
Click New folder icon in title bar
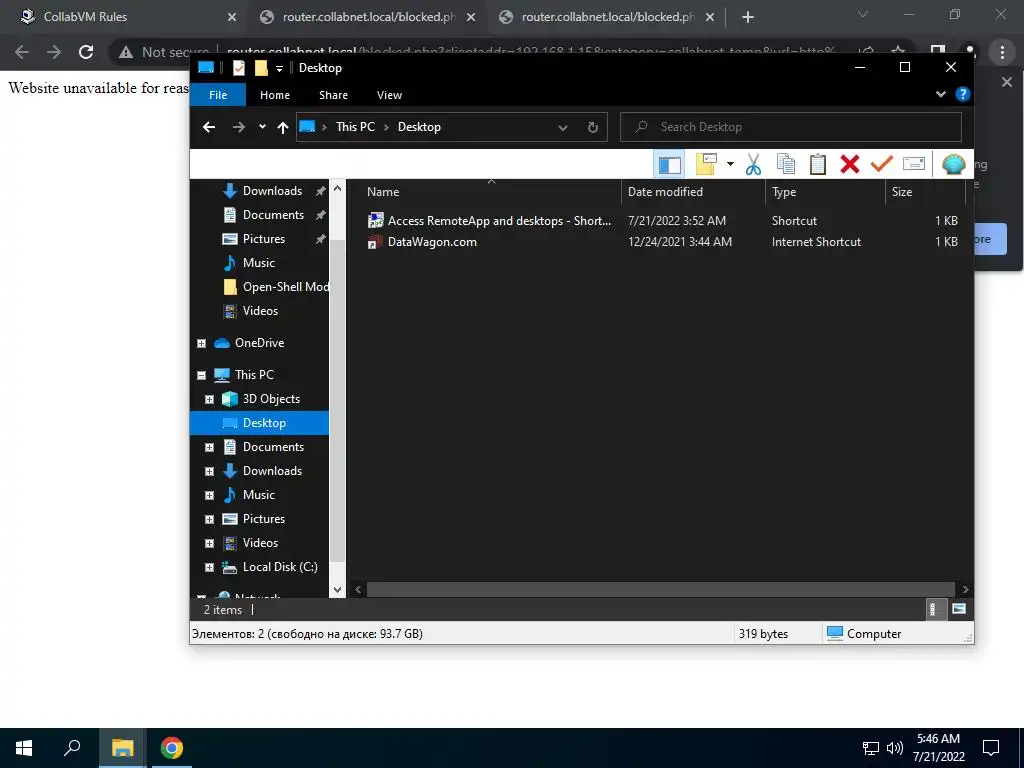[x=261, y=68]
